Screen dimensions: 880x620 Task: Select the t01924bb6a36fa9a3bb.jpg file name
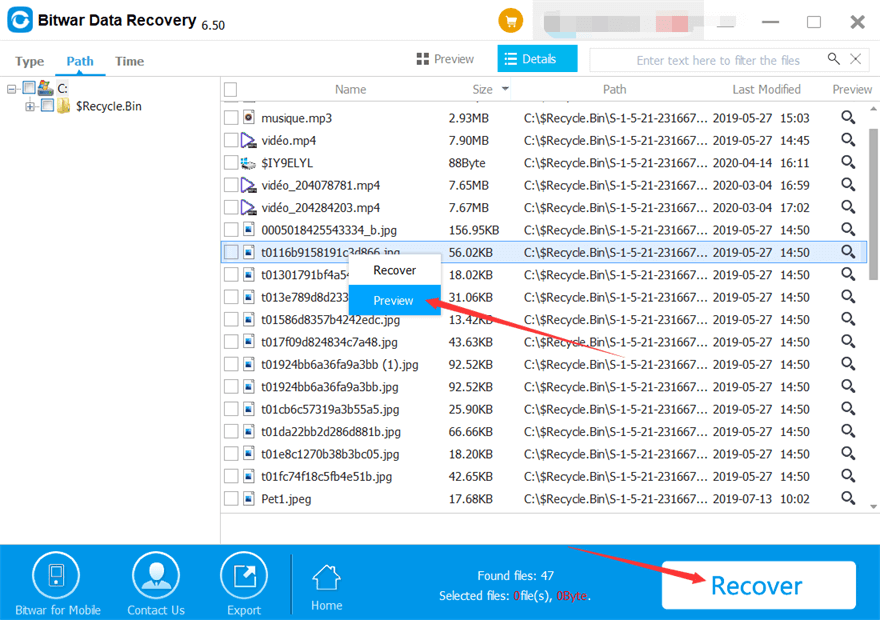(x=329, y=387)
